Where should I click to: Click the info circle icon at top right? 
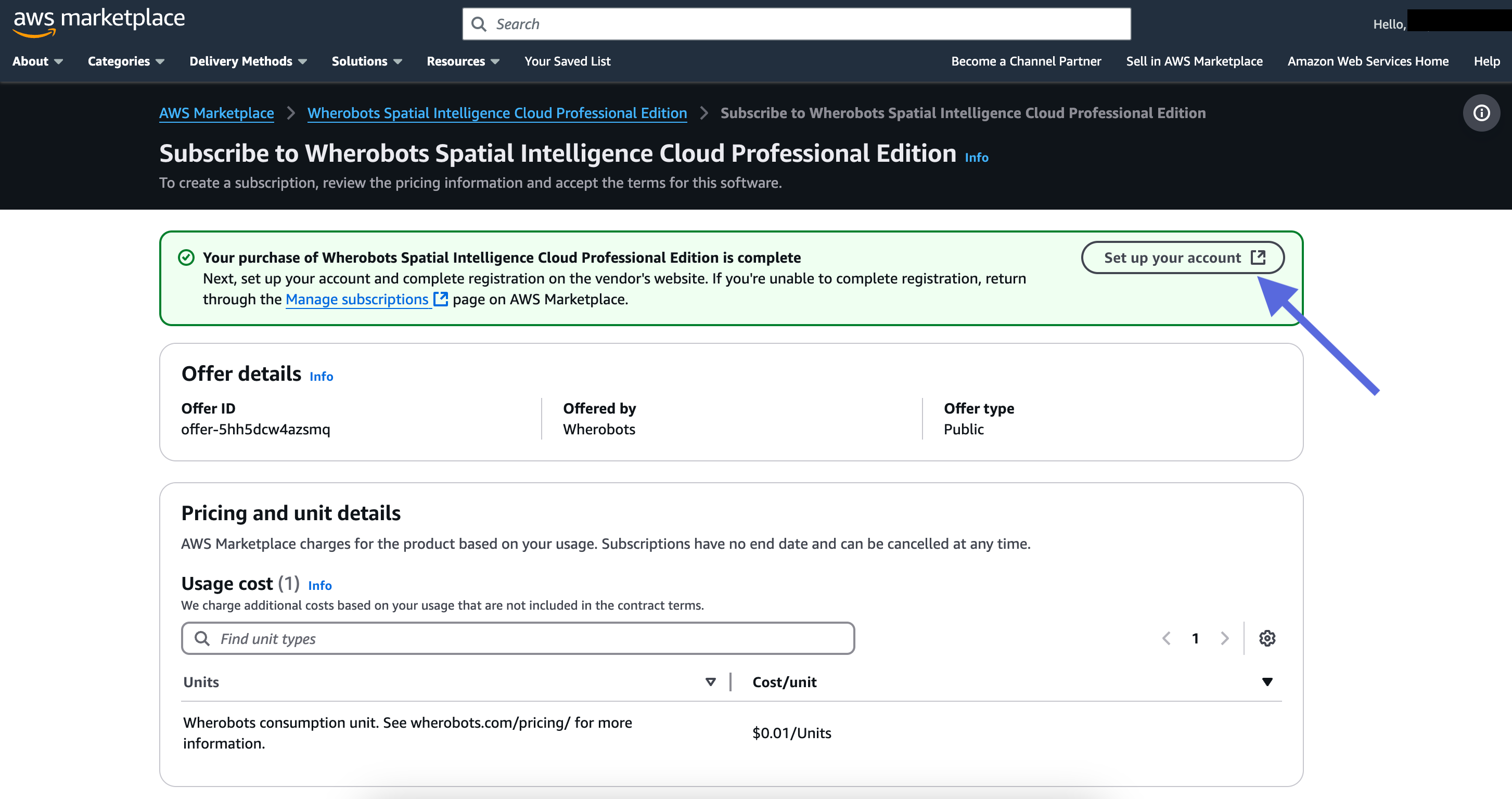(1481, 113)
